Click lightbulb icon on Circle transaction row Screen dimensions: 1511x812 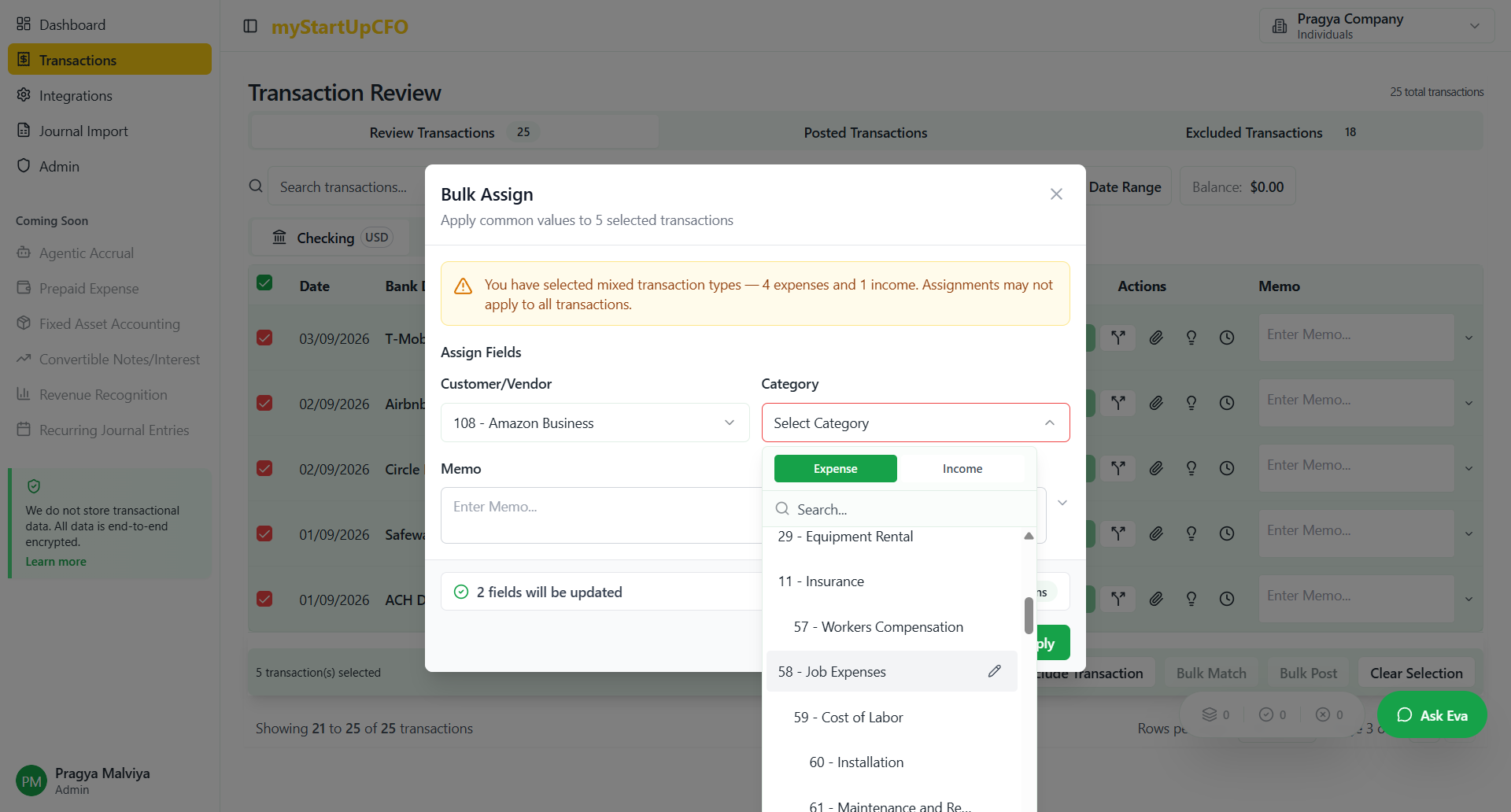pyautogui.click(x=1191, y=468)
